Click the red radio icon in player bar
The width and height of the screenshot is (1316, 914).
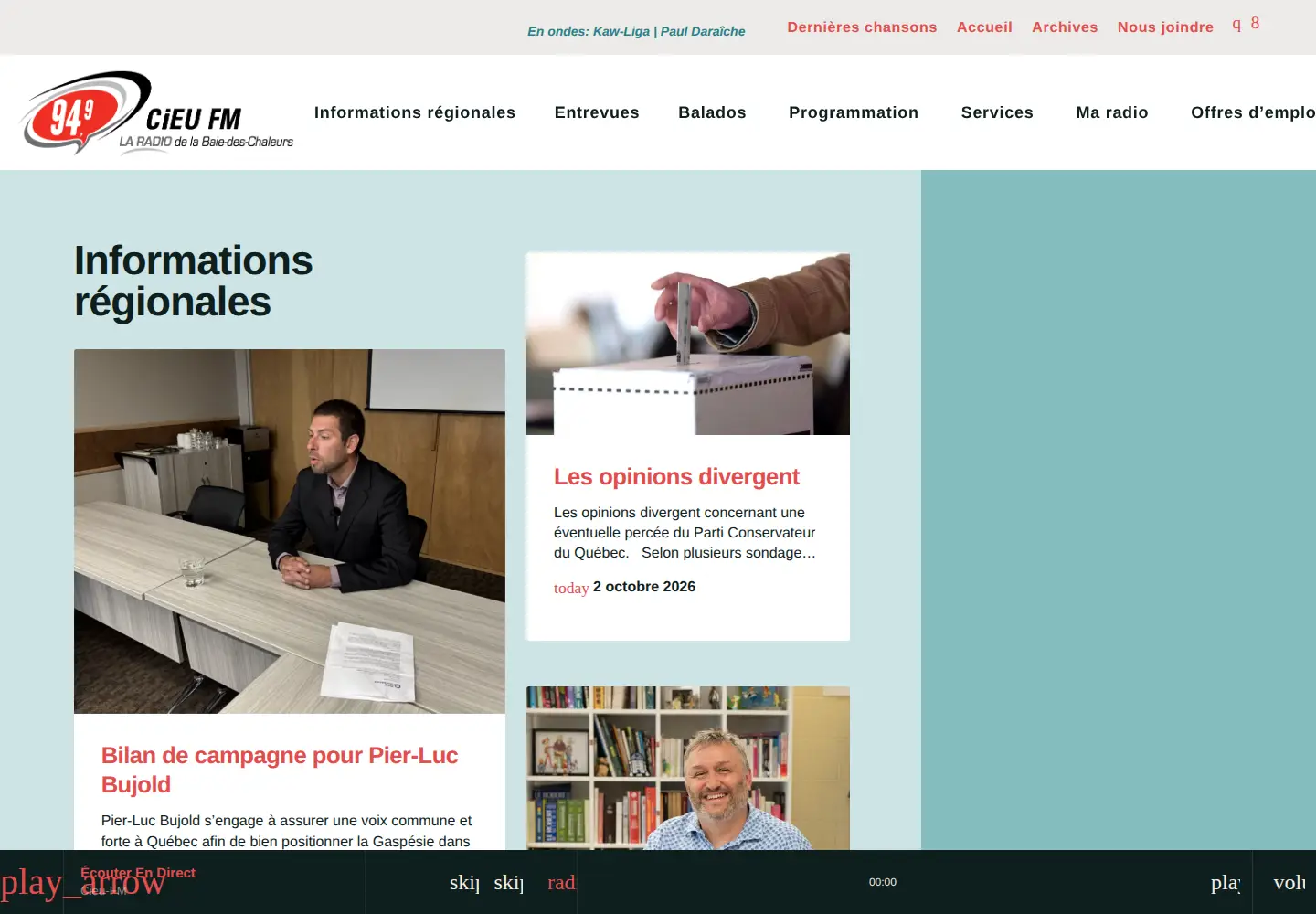(561, 882)
